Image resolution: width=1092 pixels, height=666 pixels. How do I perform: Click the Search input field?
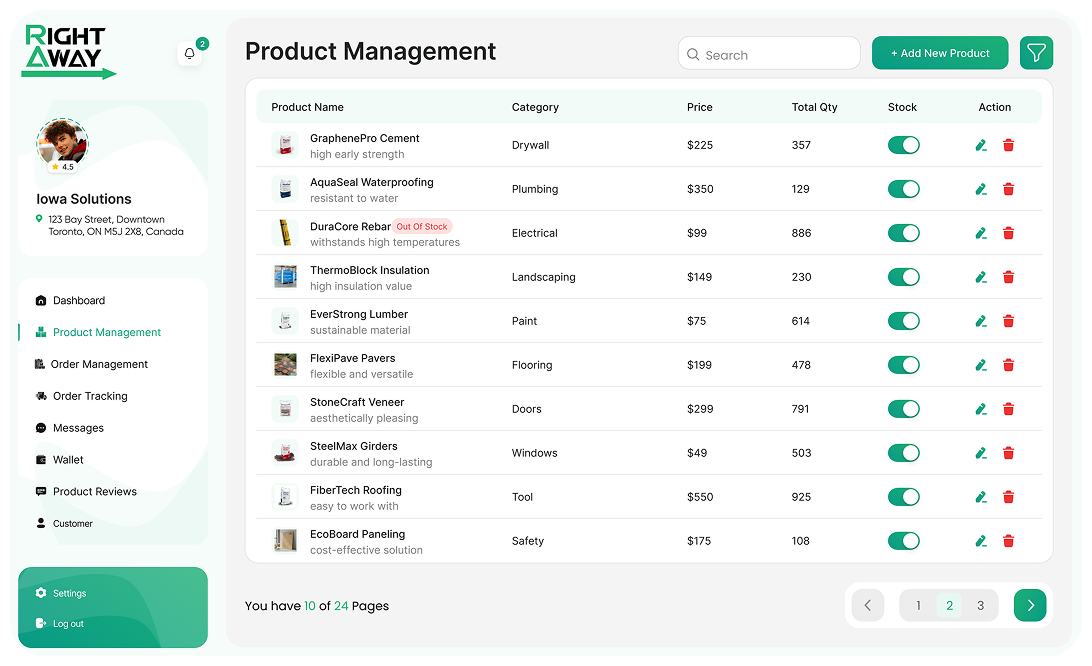pos(769,55)
